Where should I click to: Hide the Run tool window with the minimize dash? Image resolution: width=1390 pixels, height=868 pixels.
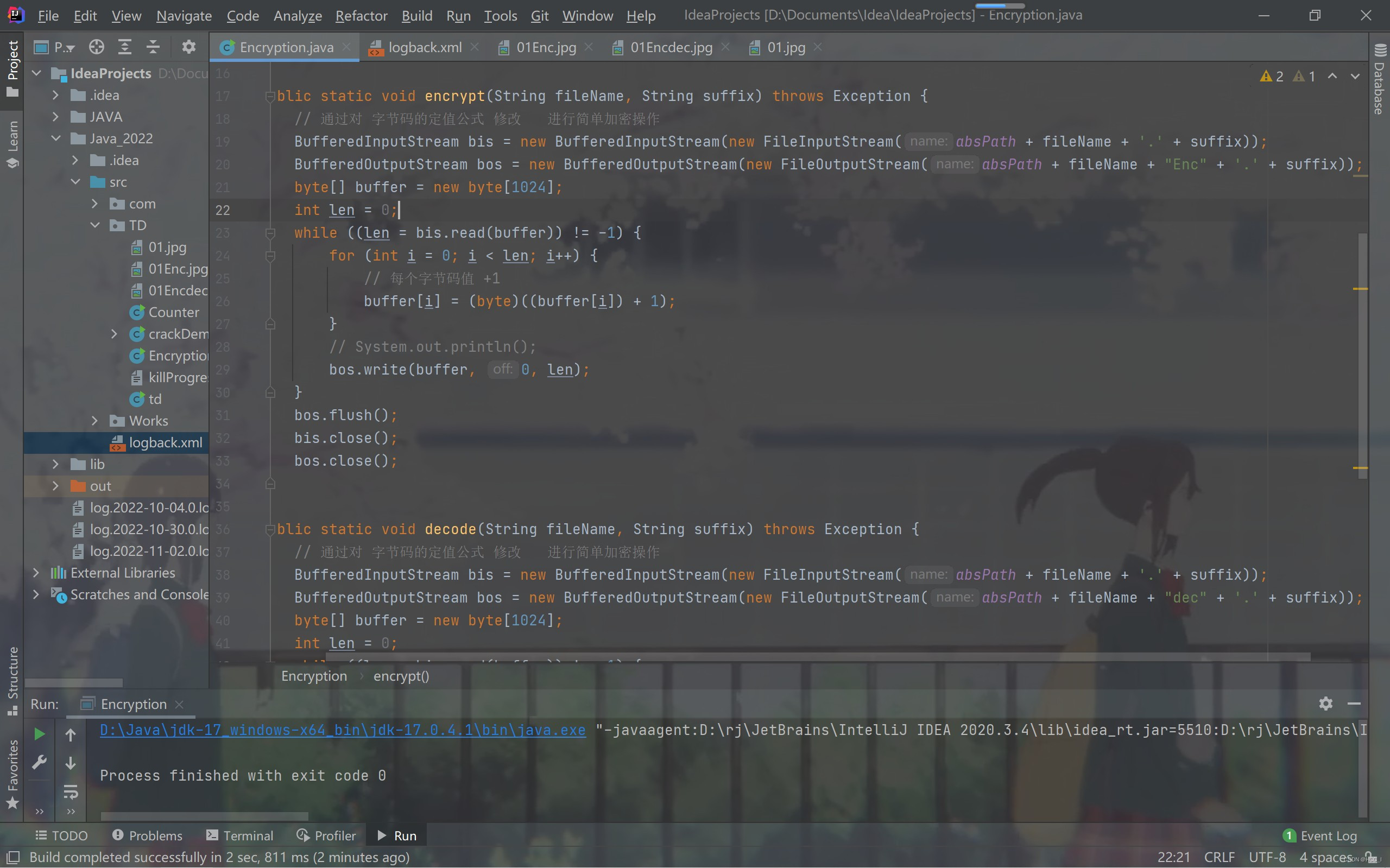click(1354, 703)
